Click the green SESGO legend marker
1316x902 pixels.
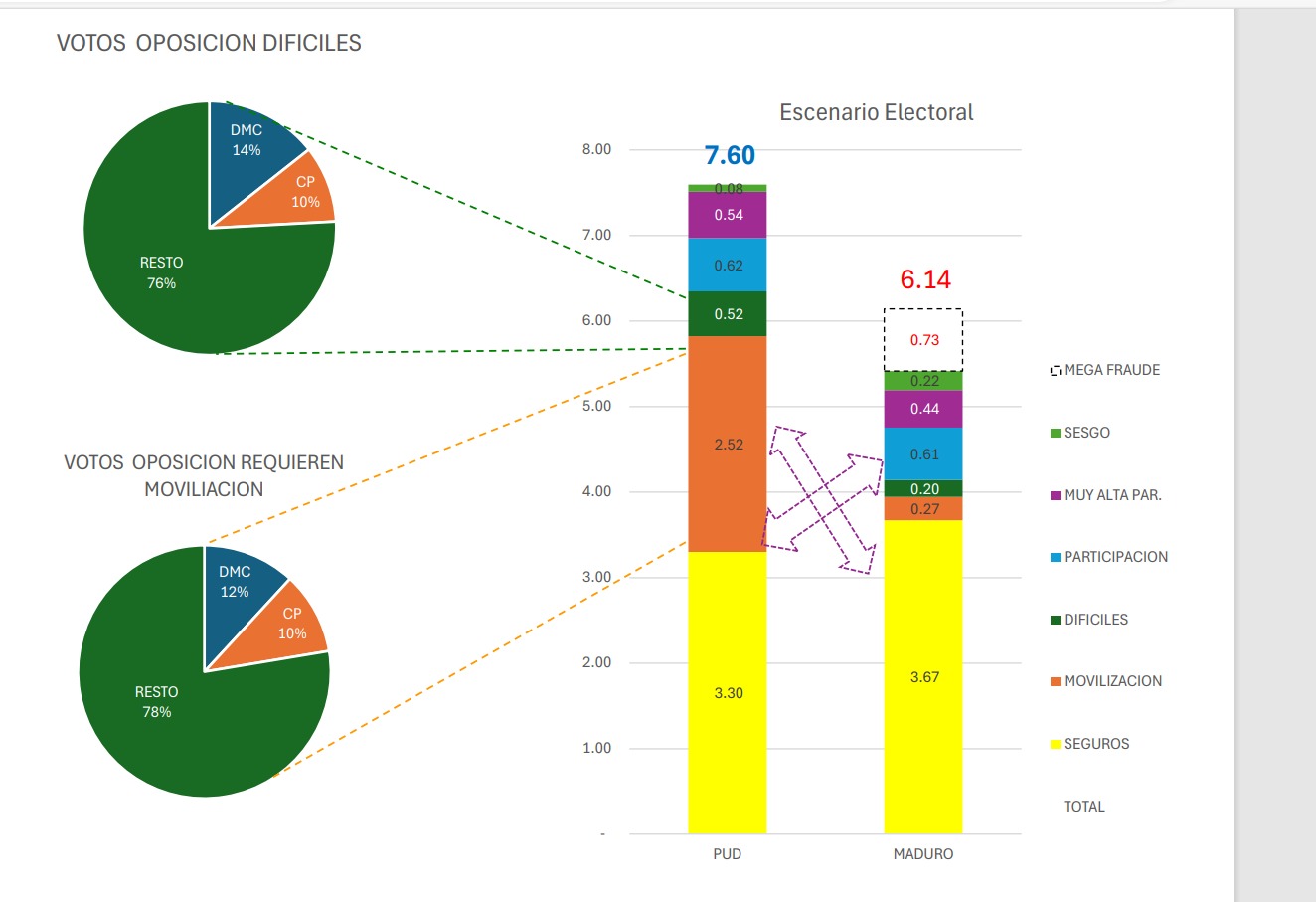1056,434
